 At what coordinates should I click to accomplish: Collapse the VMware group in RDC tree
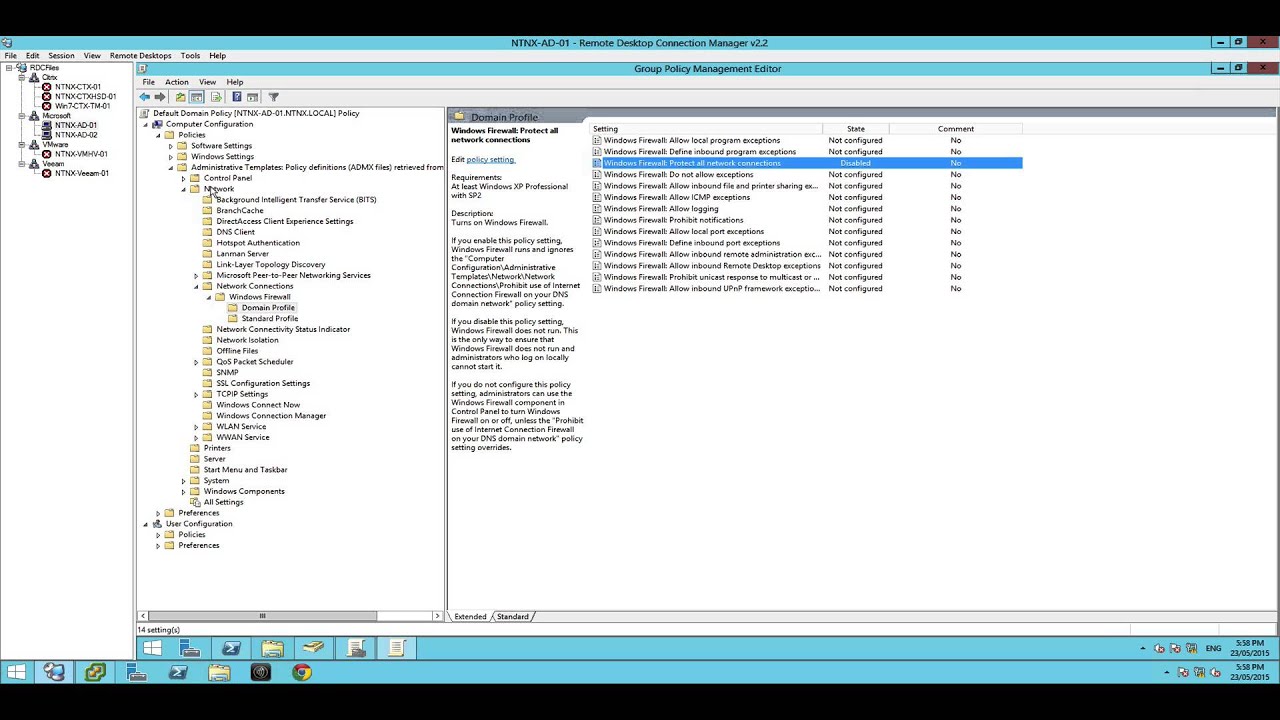point(22,145)
